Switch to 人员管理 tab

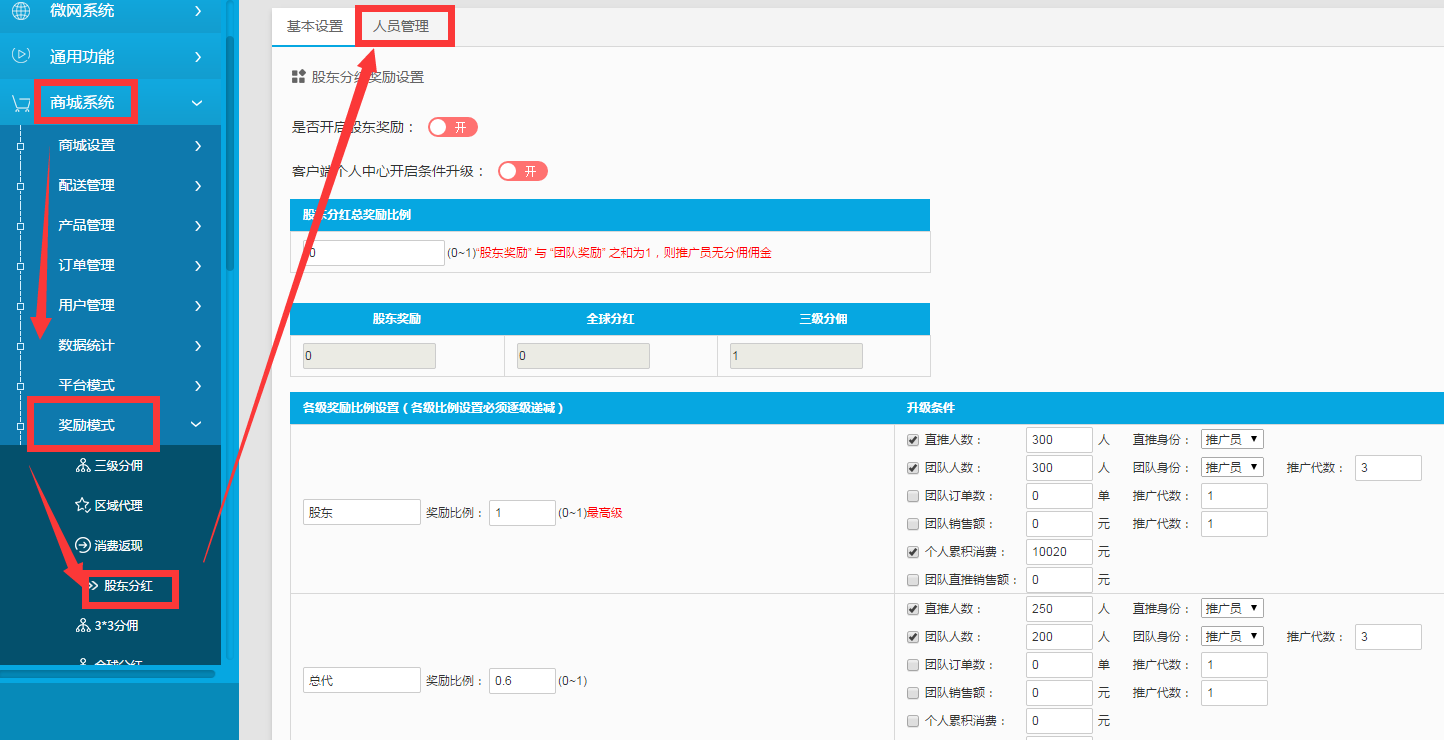[401, 26]
